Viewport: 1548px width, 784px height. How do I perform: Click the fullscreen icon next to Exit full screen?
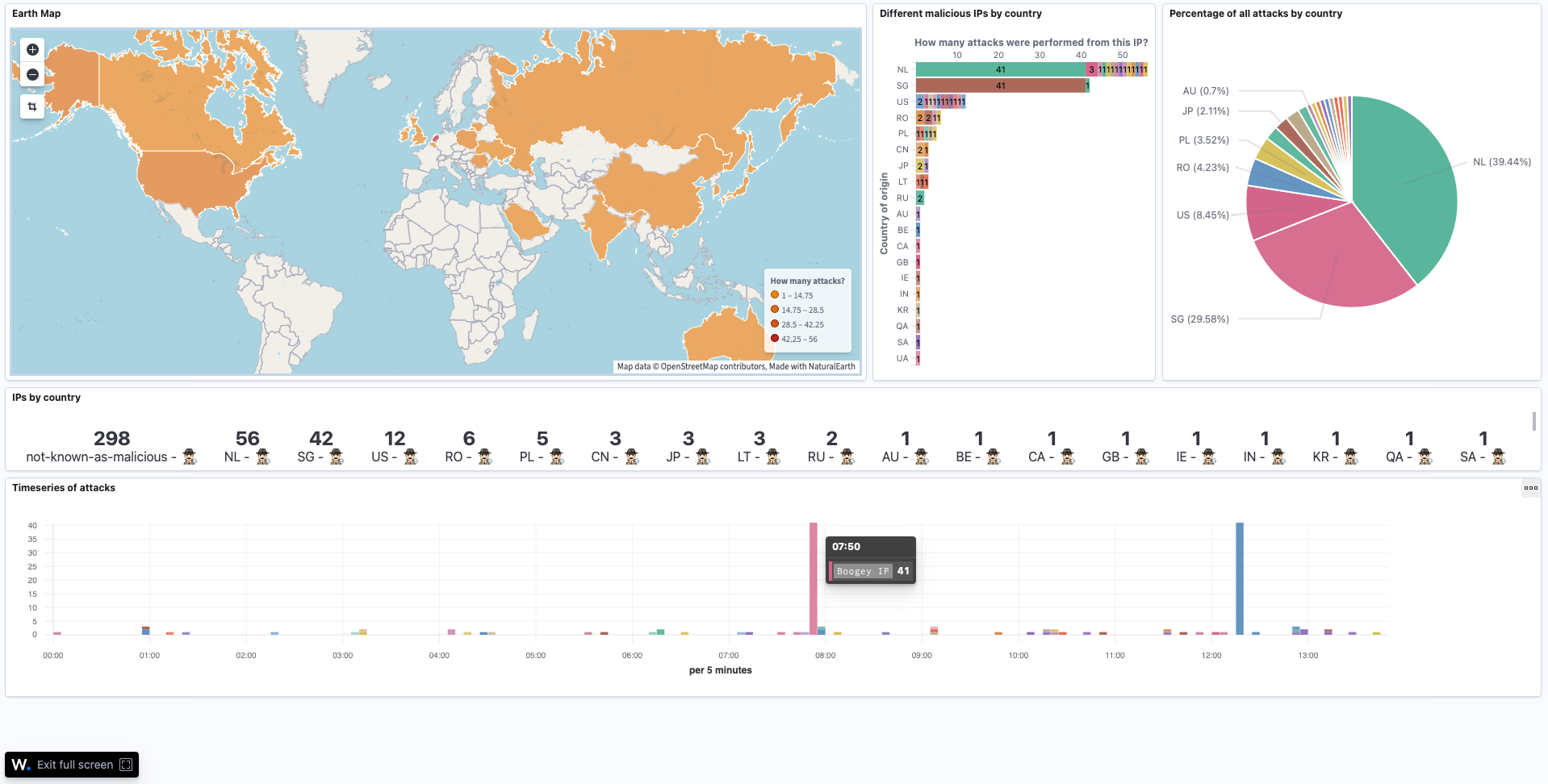[x=125, y=764]
